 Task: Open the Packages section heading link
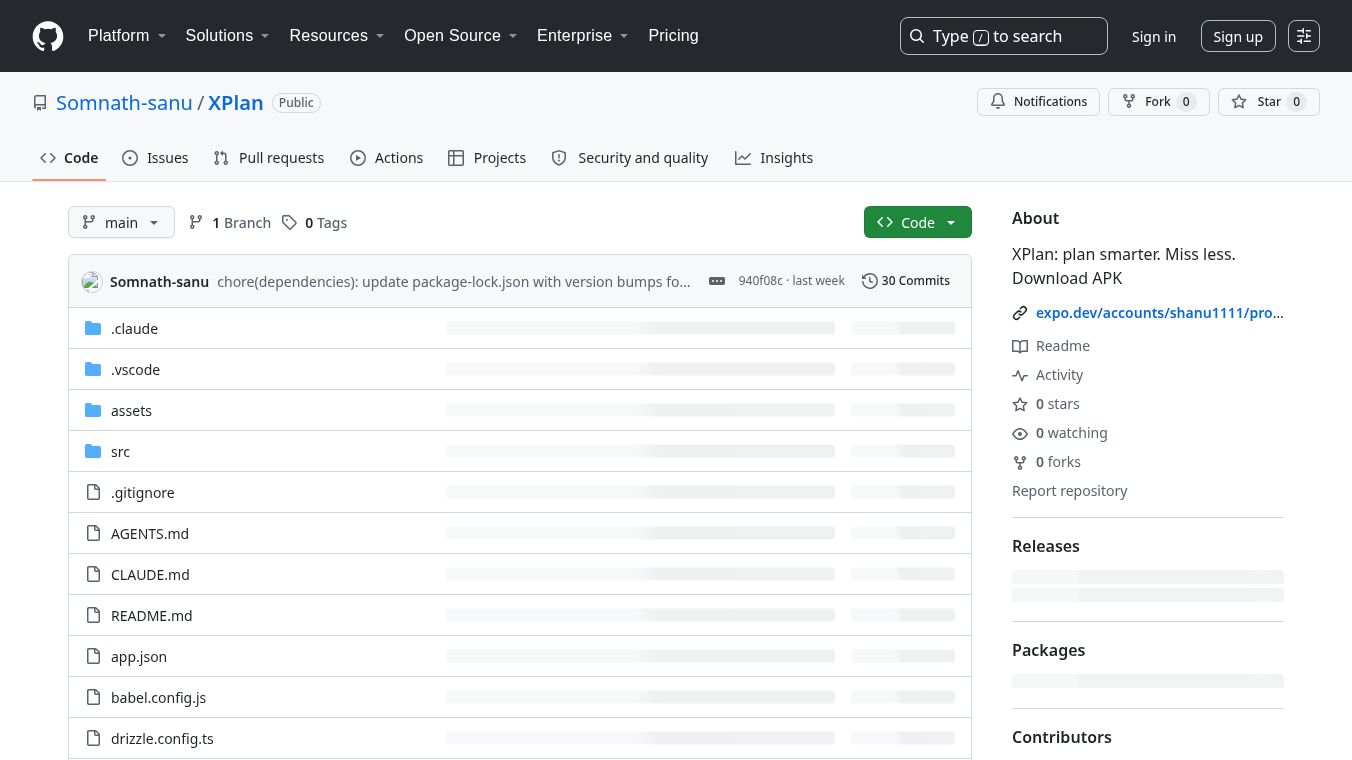coord(1048,650)
